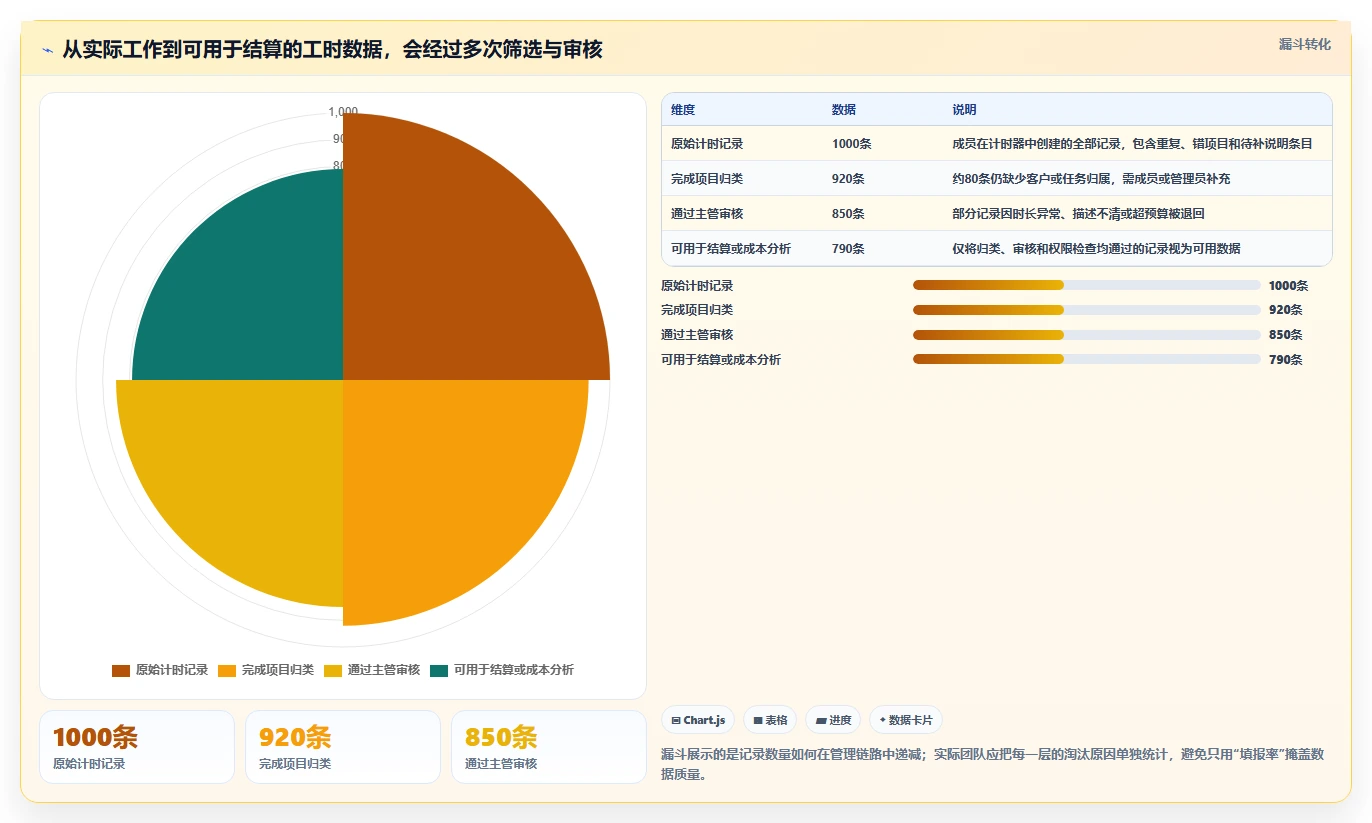The image size is (1372, 823).
Task: Click the 790条 value beside the progress bar
Action: (1285, 360)
